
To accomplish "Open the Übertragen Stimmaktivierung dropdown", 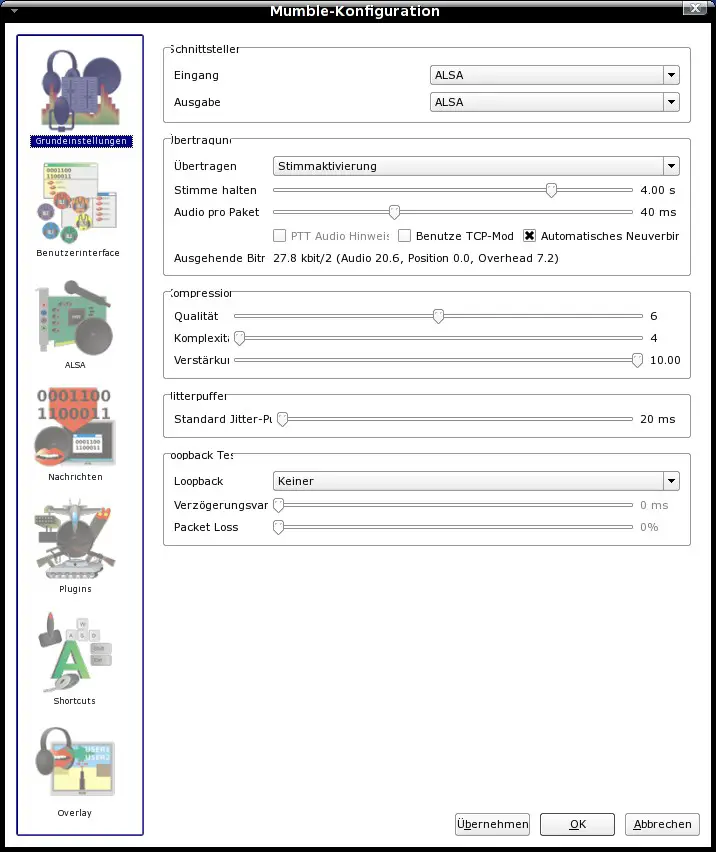I will click(x=476, y=166).
